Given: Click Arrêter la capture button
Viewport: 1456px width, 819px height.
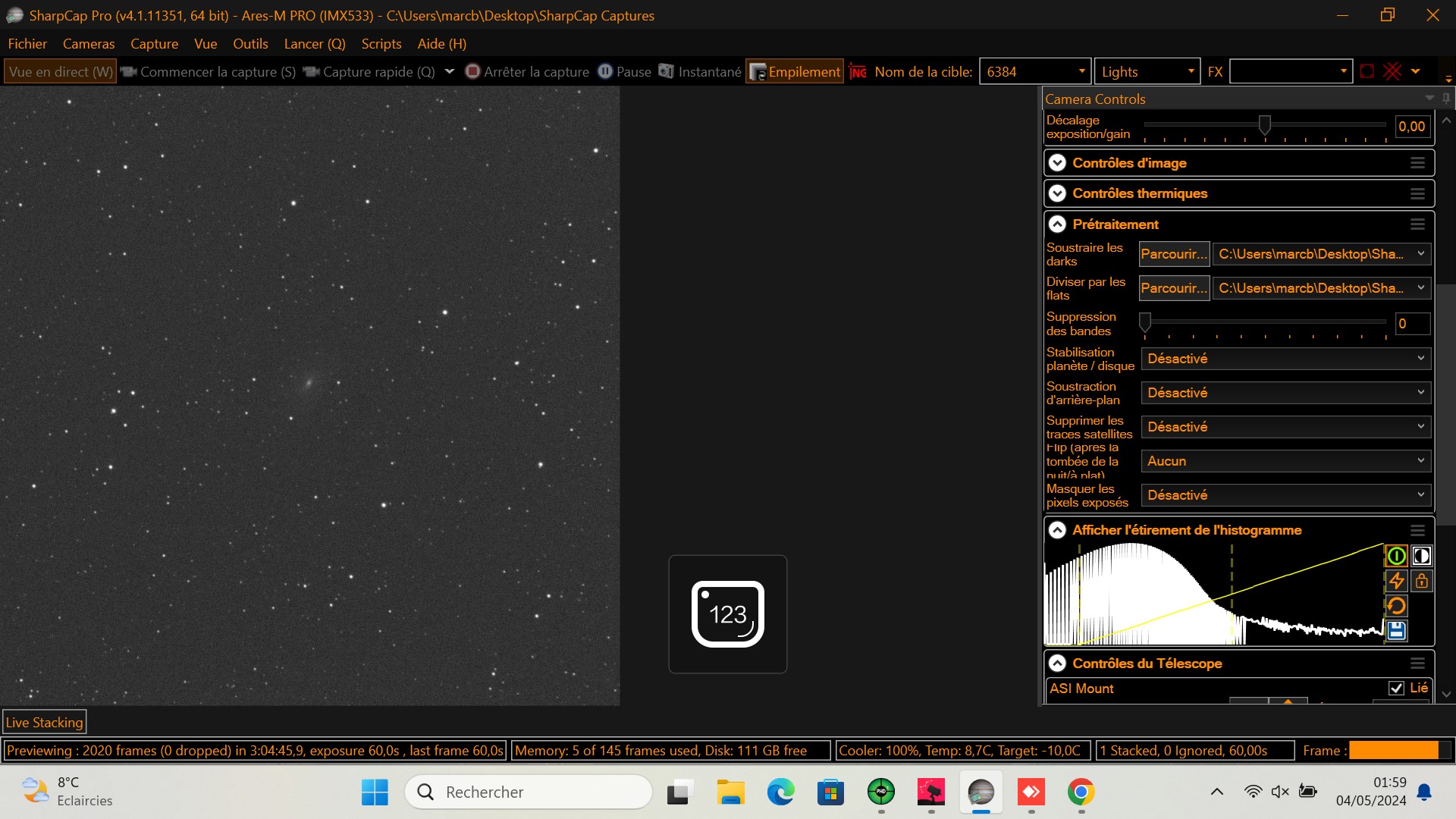Looking at the screenshot, I should pos(527,71).
